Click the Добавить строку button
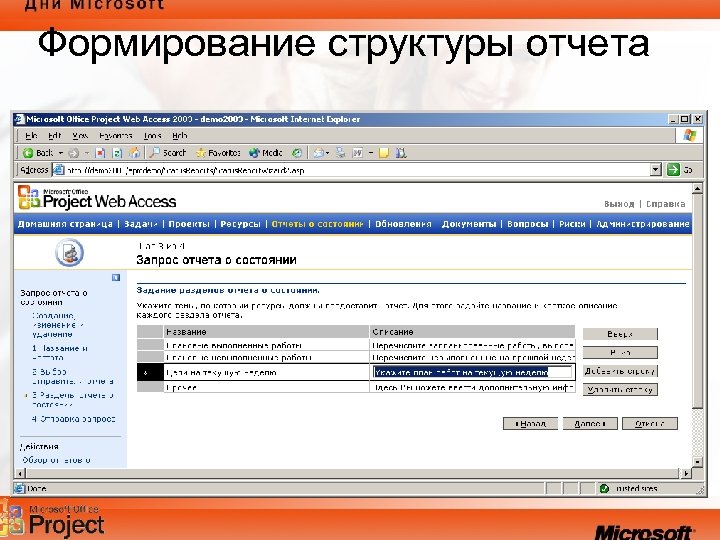 pos(620,371)
